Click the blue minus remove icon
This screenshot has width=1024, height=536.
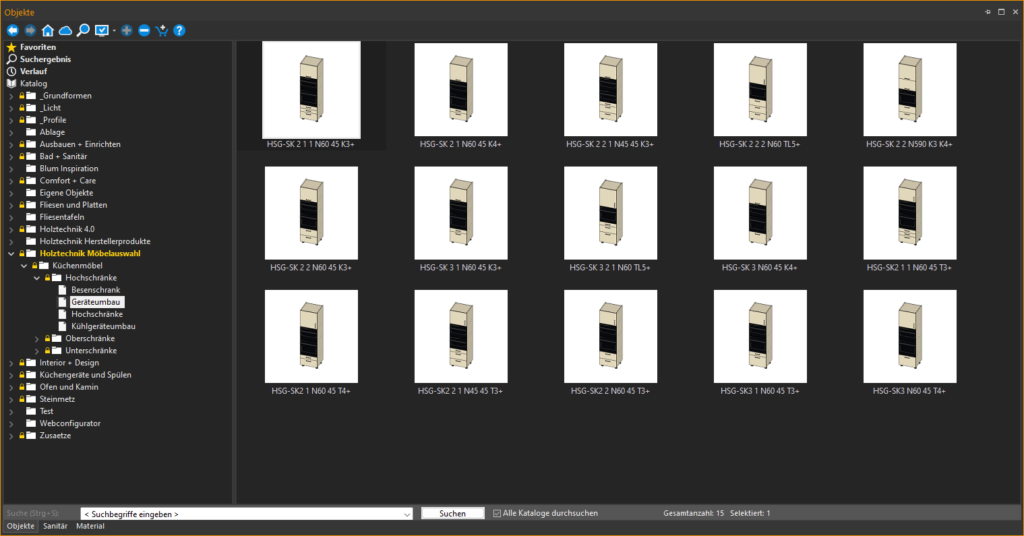[x=144, y=31]
